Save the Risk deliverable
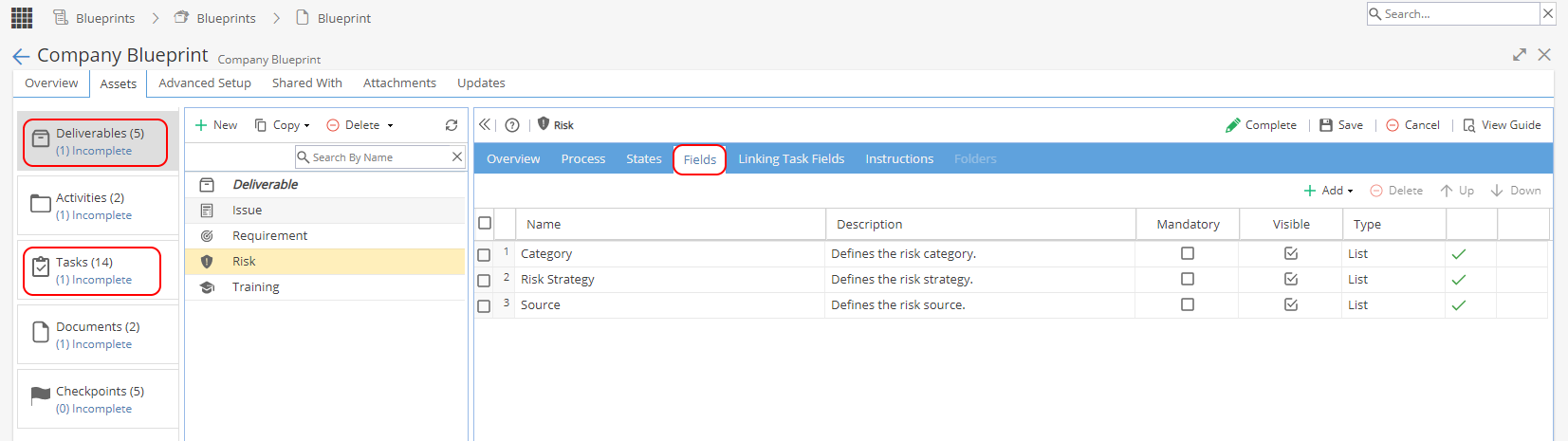 coord(1341,125)
